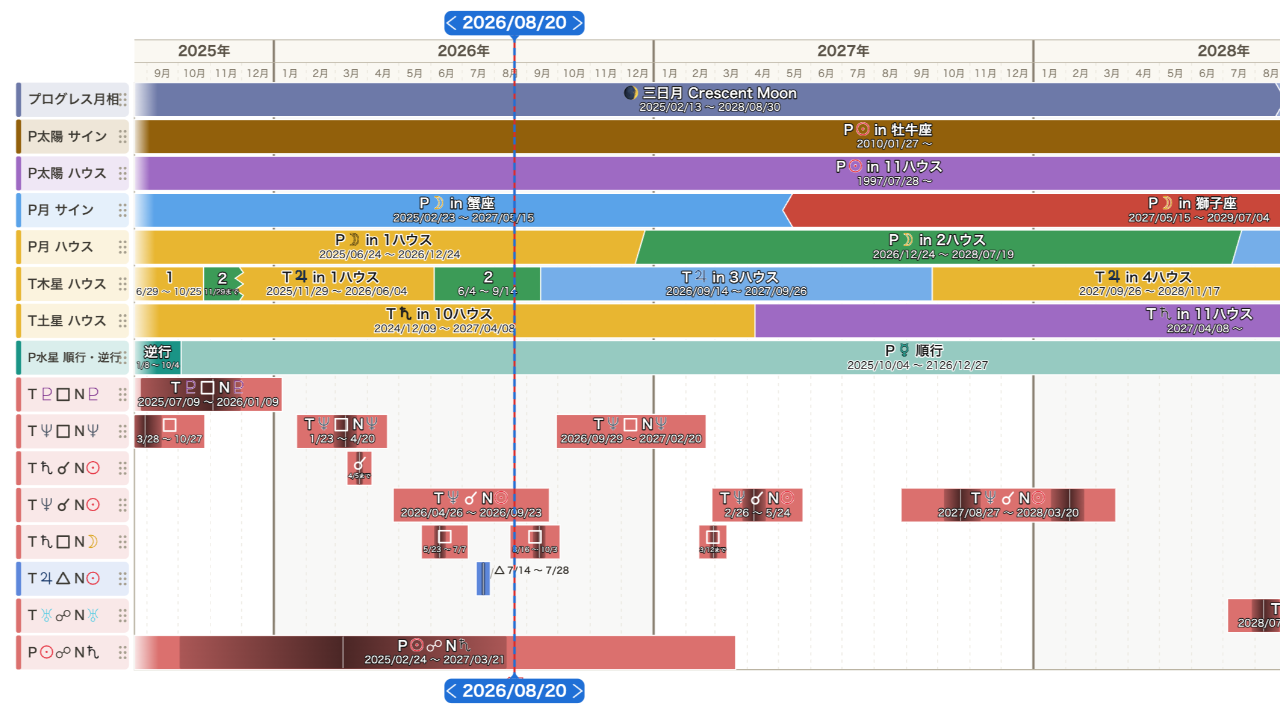Screen dimensions: 1280x720
Task: Select the T♄ in 10ハウス bar
Action: (x=445, y=321)
